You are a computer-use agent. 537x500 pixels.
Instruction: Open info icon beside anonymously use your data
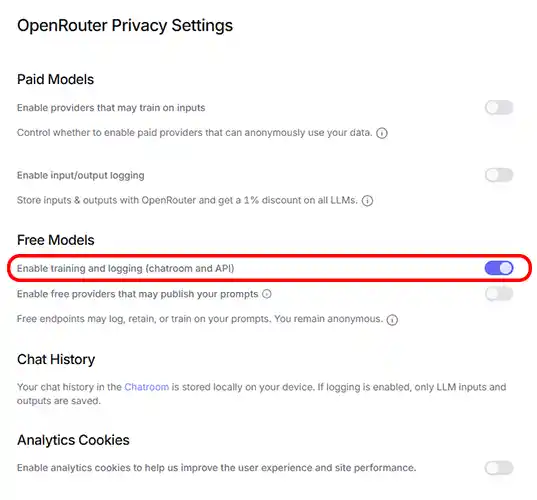coord(382,133)
